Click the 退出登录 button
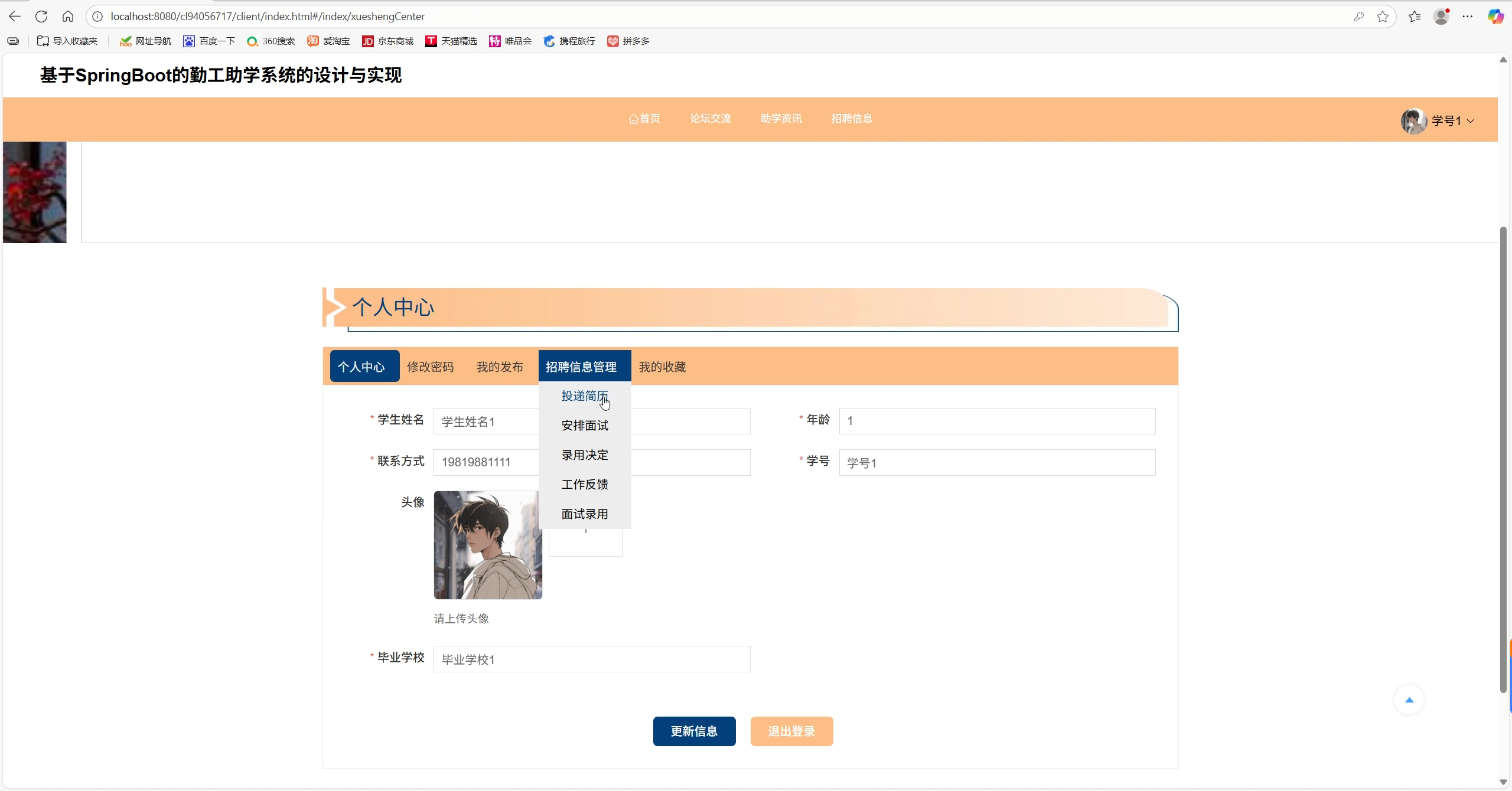 (x=791, y=731)
